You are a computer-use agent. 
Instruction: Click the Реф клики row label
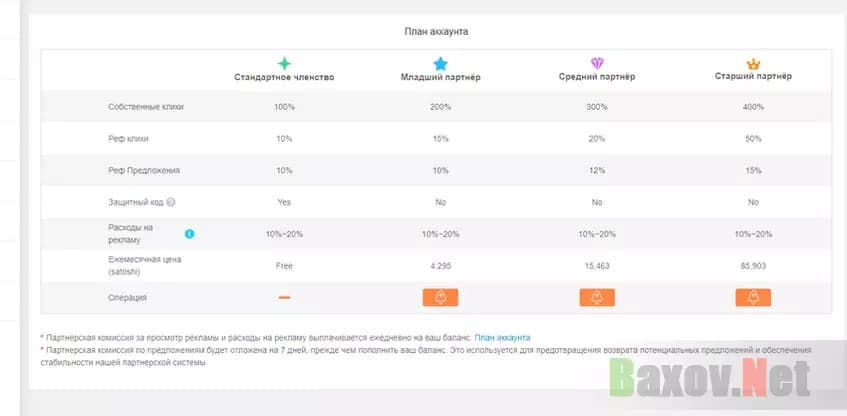129,138
